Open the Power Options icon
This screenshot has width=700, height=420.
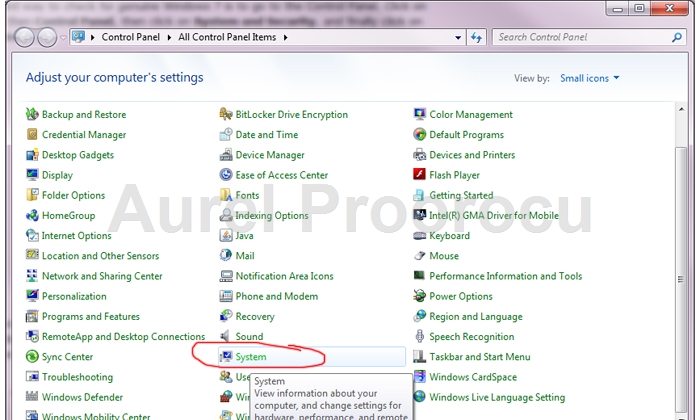[420, 296]
